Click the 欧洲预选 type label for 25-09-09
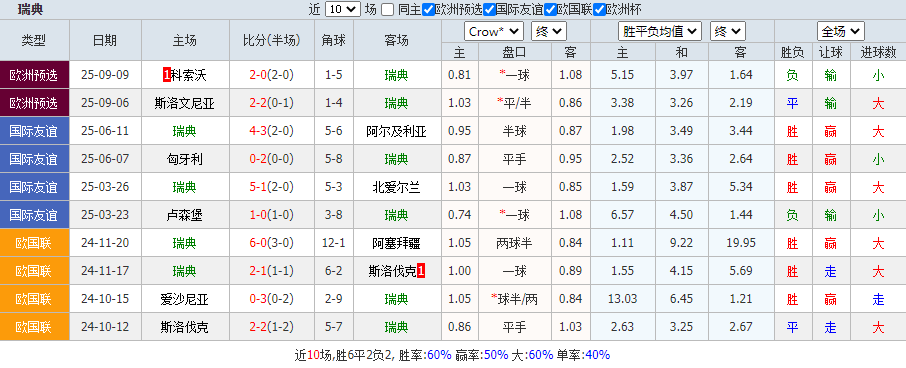 coord(34,75)
